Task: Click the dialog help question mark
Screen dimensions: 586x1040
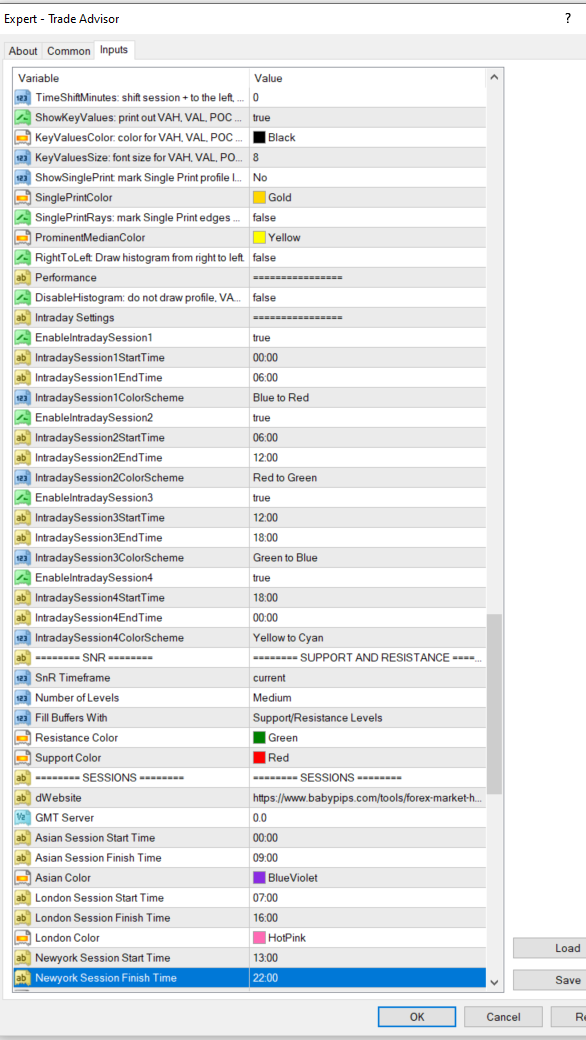Action: pyautogui.click(x=567, y=19)
